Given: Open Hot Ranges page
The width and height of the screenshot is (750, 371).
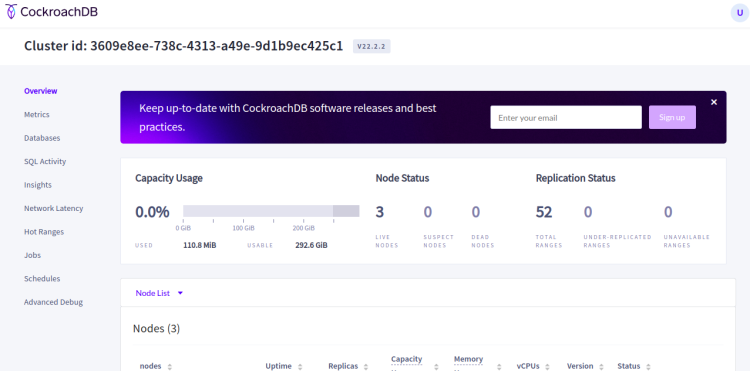Looking at the screenshot, I should [44, 232].
